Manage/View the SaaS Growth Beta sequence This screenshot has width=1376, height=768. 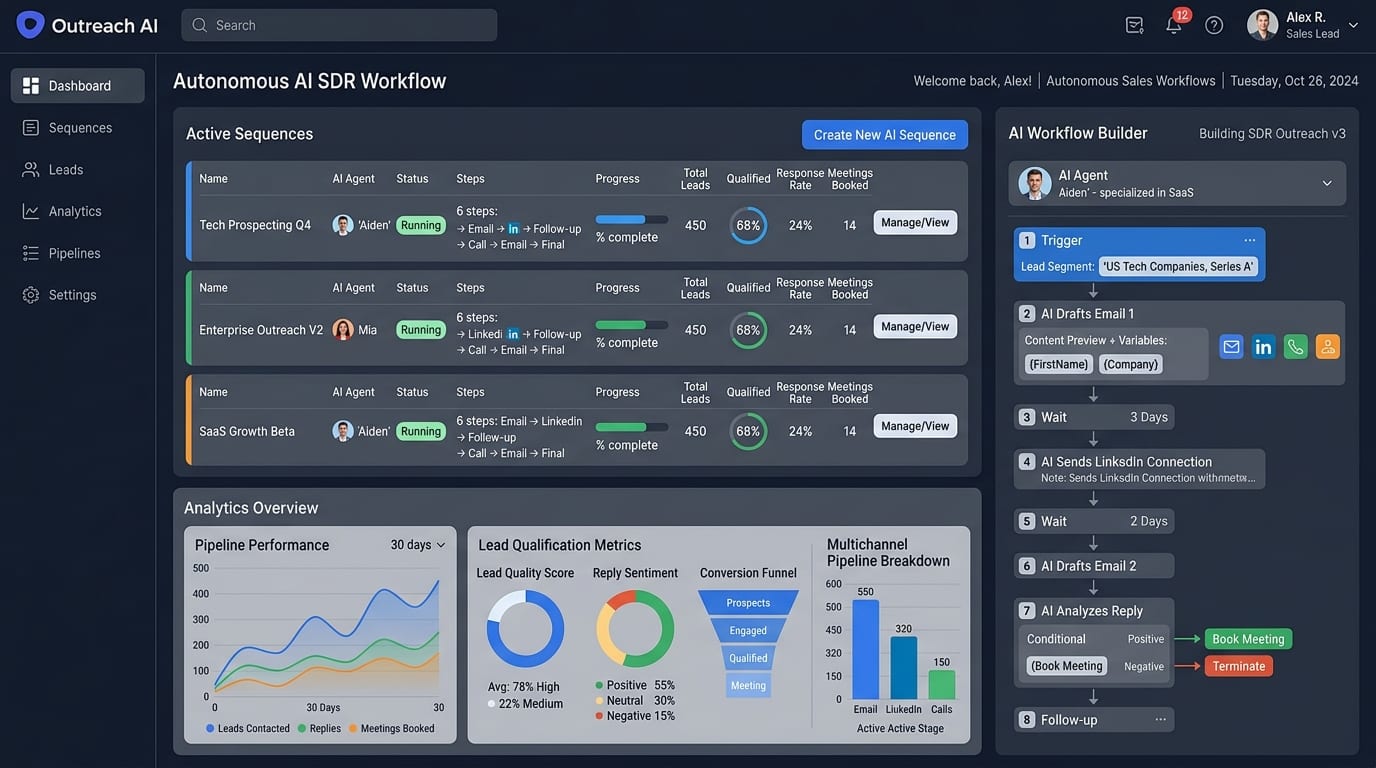915,426
